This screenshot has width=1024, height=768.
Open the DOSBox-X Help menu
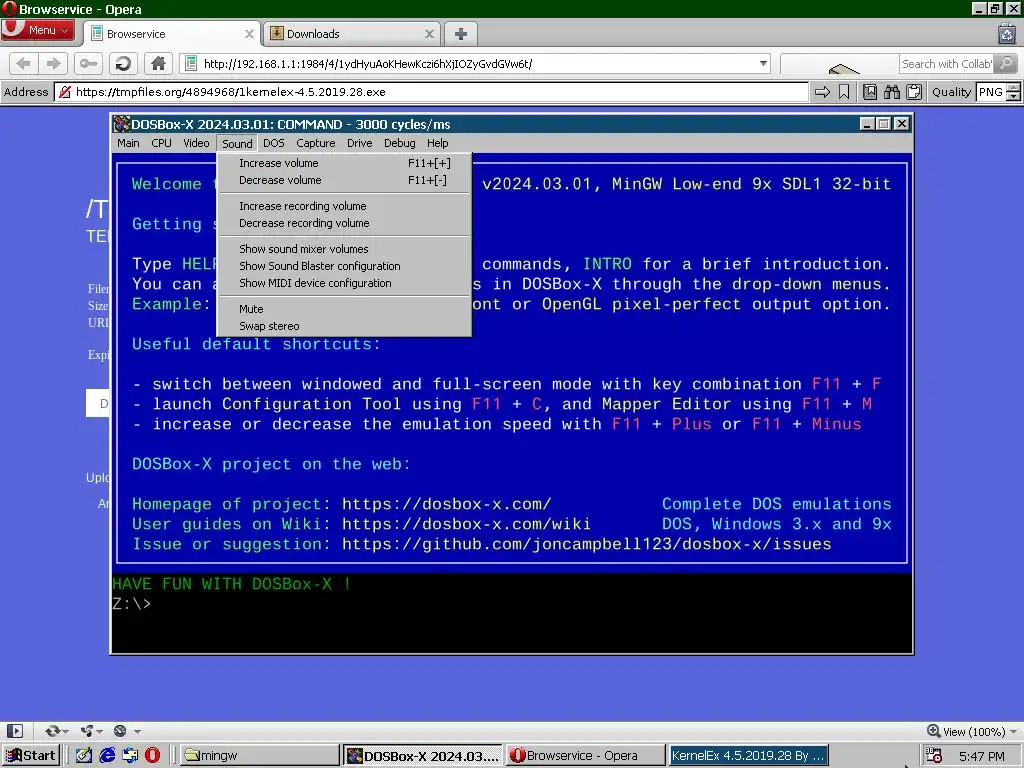(x=438, y=143)
